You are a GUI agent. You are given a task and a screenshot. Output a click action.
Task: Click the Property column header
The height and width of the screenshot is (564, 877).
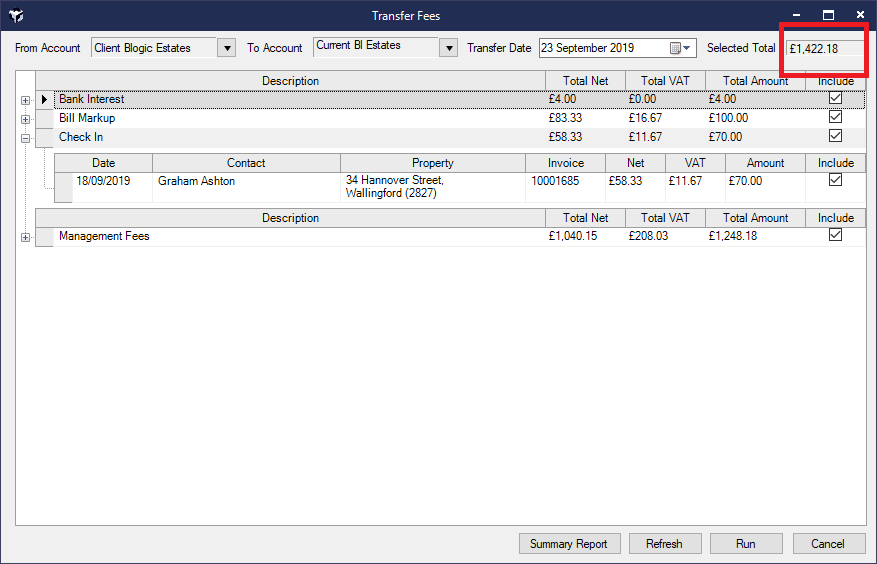pos(432,162)
